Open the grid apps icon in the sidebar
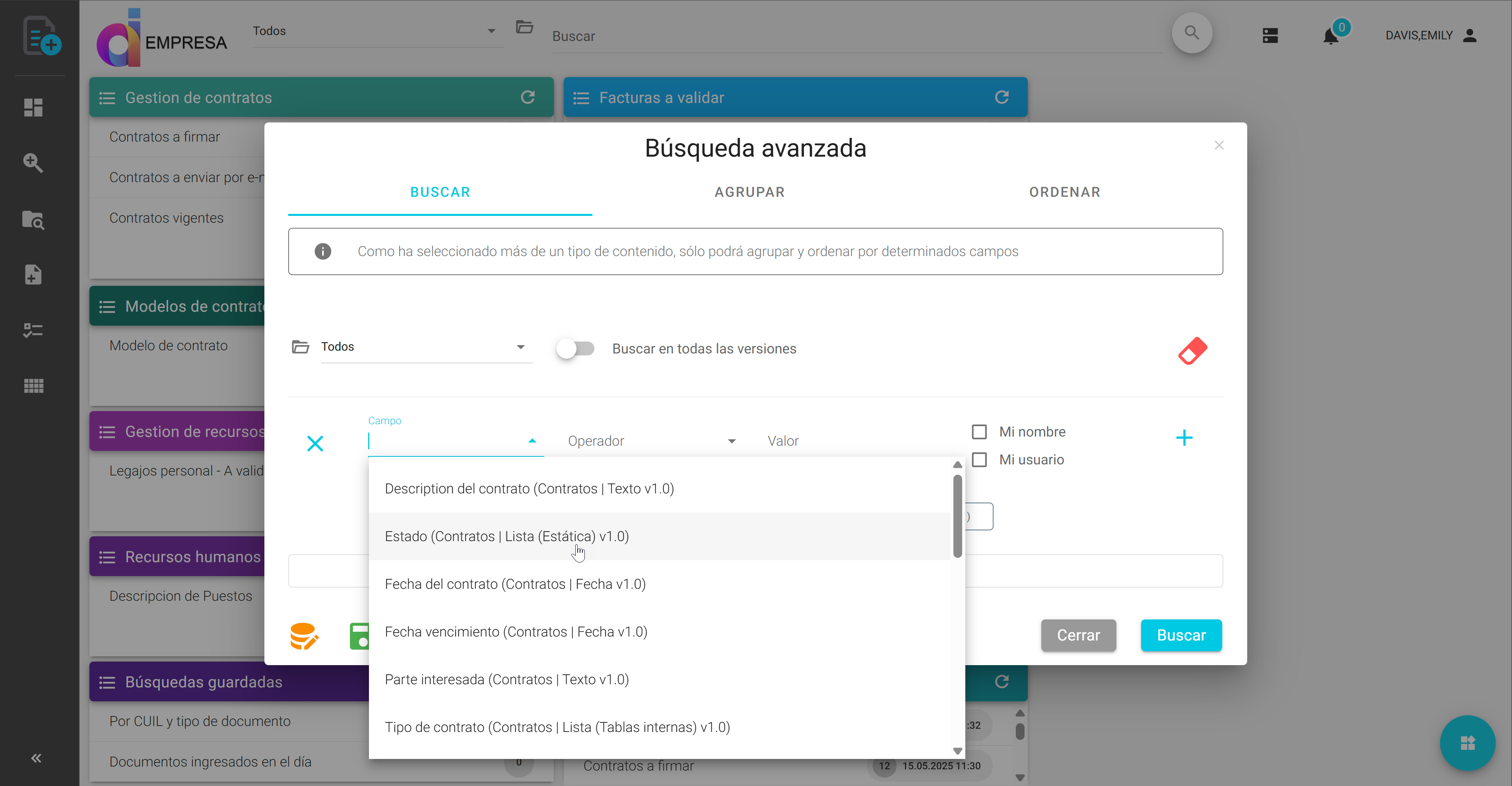 point(33,385)
